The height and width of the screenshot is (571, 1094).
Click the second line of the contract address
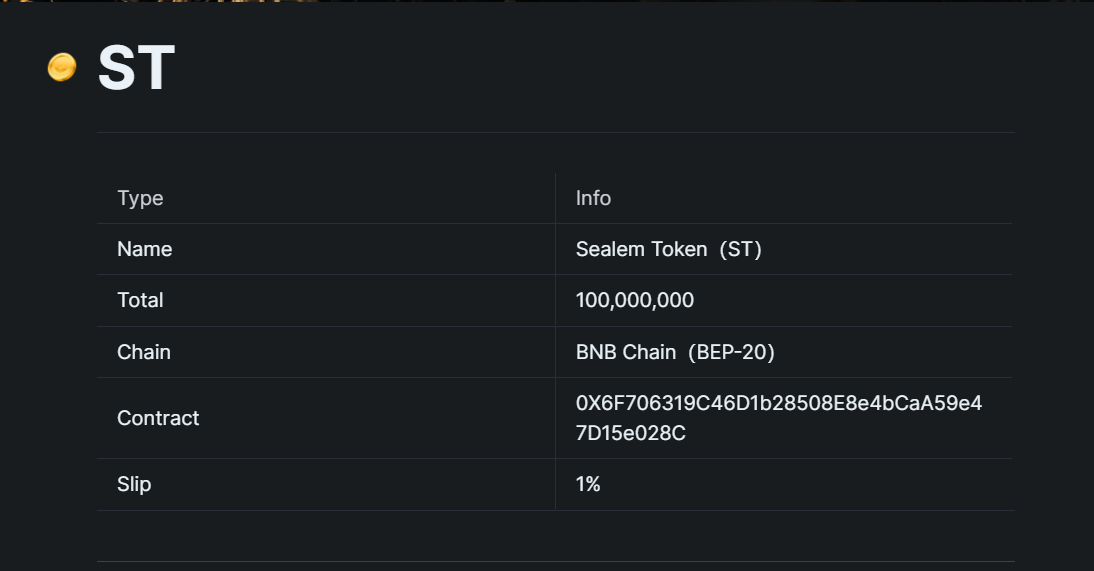[630, 434]
